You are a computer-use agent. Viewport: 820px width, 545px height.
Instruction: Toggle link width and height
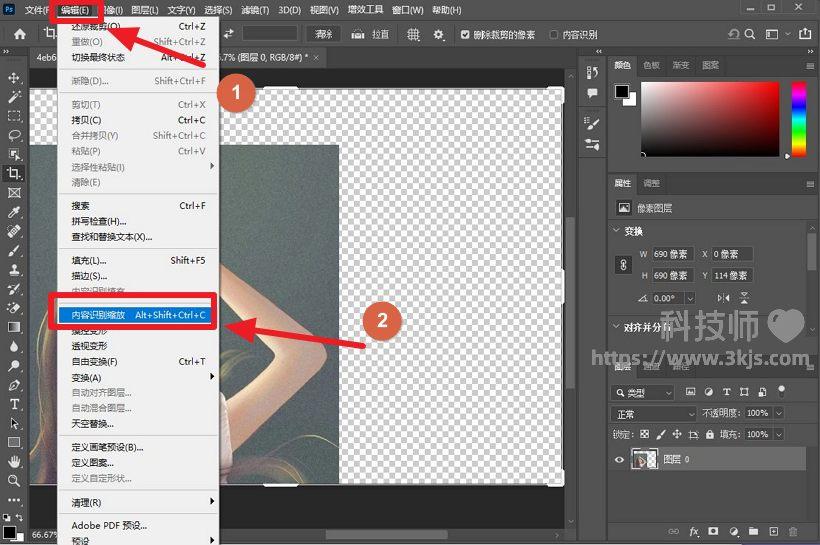[x=623, y=265]
